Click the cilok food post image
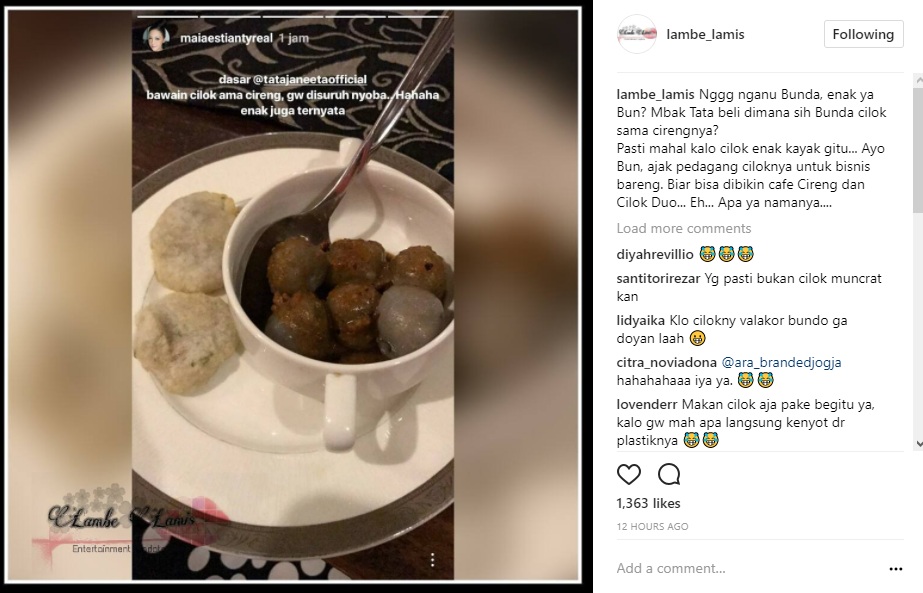 click(293, 294)
